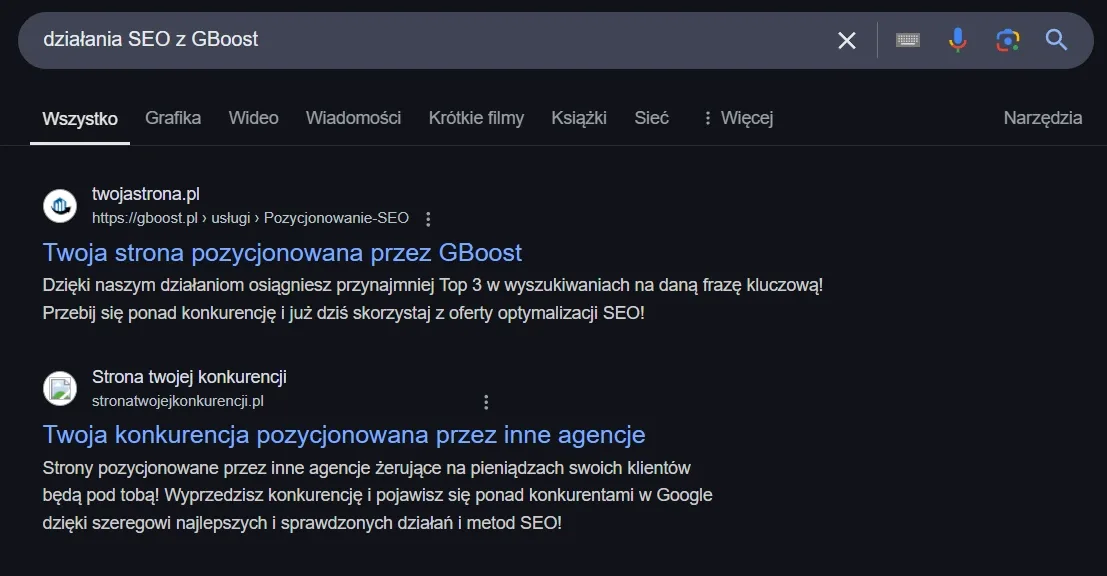The height and width of the screenshot is (576, 1107).
Task: Click the twojastrona.pl site name
Action: coord(146,194)
